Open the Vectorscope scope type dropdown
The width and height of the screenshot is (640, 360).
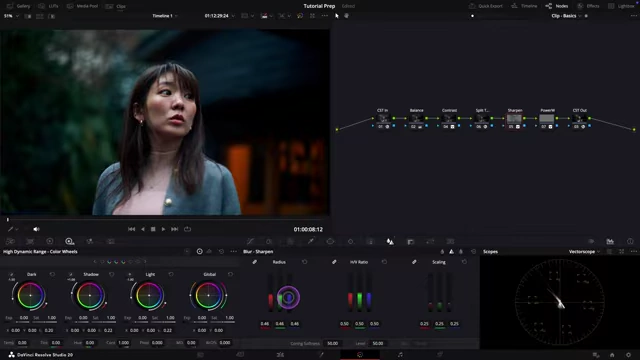coord(584,252)
